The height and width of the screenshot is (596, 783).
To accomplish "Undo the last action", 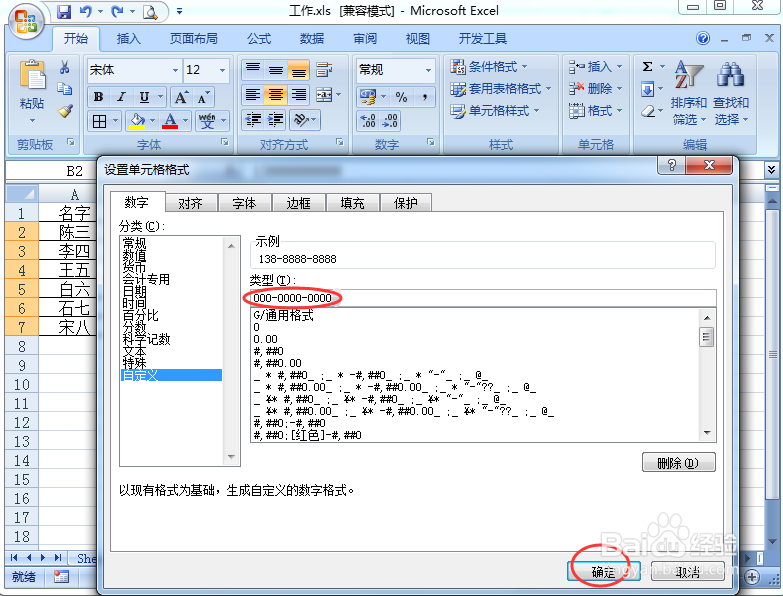I will [86, 11].
